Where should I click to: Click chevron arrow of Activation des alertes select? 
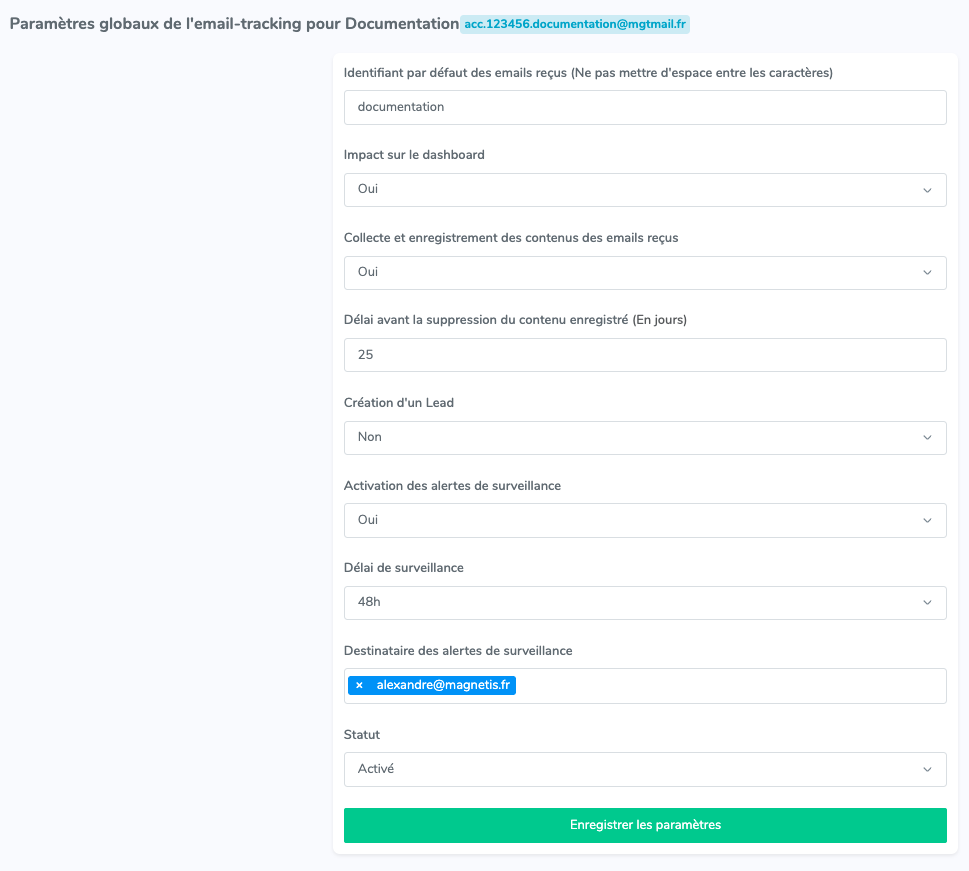927,520
